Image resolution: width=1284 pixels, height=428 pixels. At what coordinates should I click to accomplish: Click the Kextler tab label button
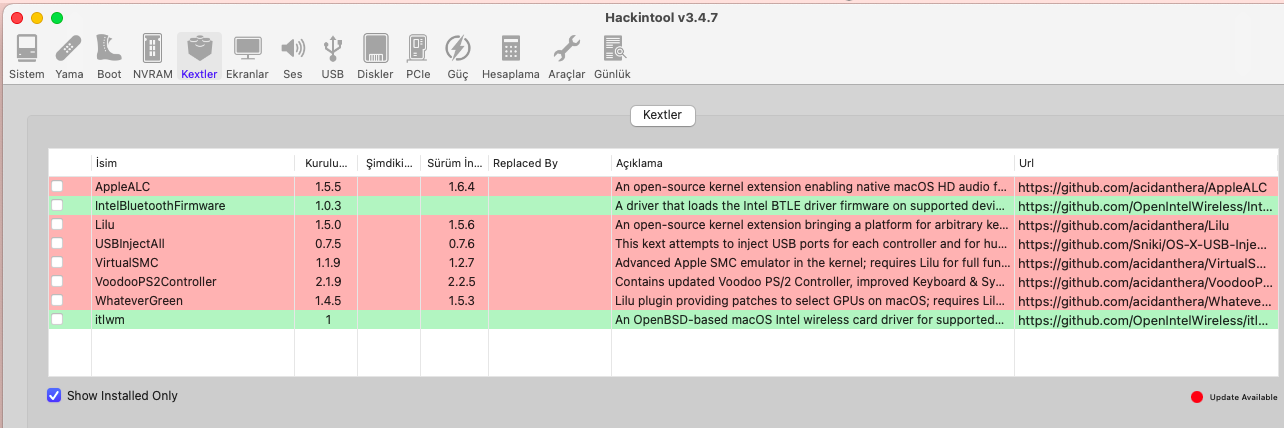662,116
